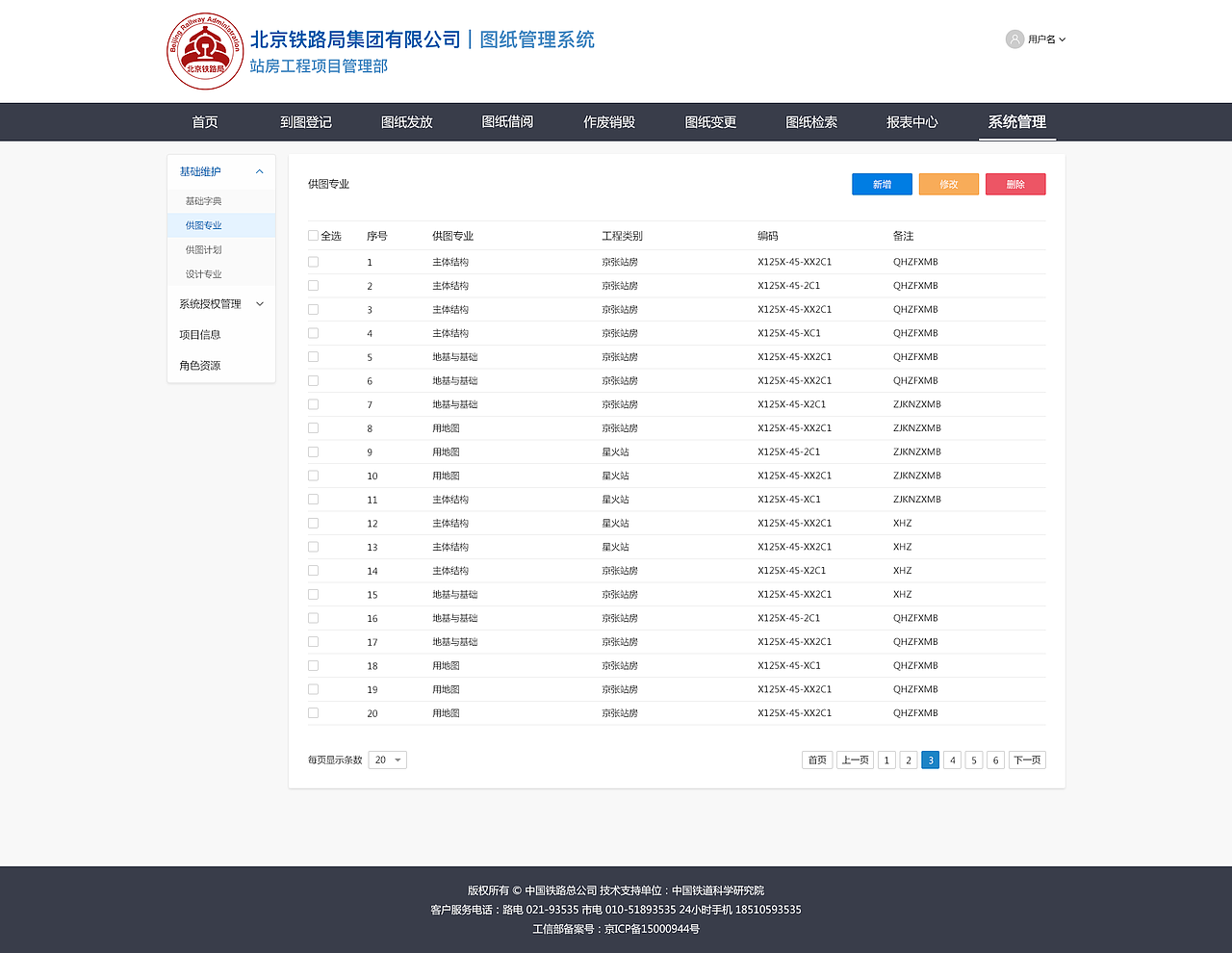
Task: Click the blue 新增 add button
Action: (881, 183)
